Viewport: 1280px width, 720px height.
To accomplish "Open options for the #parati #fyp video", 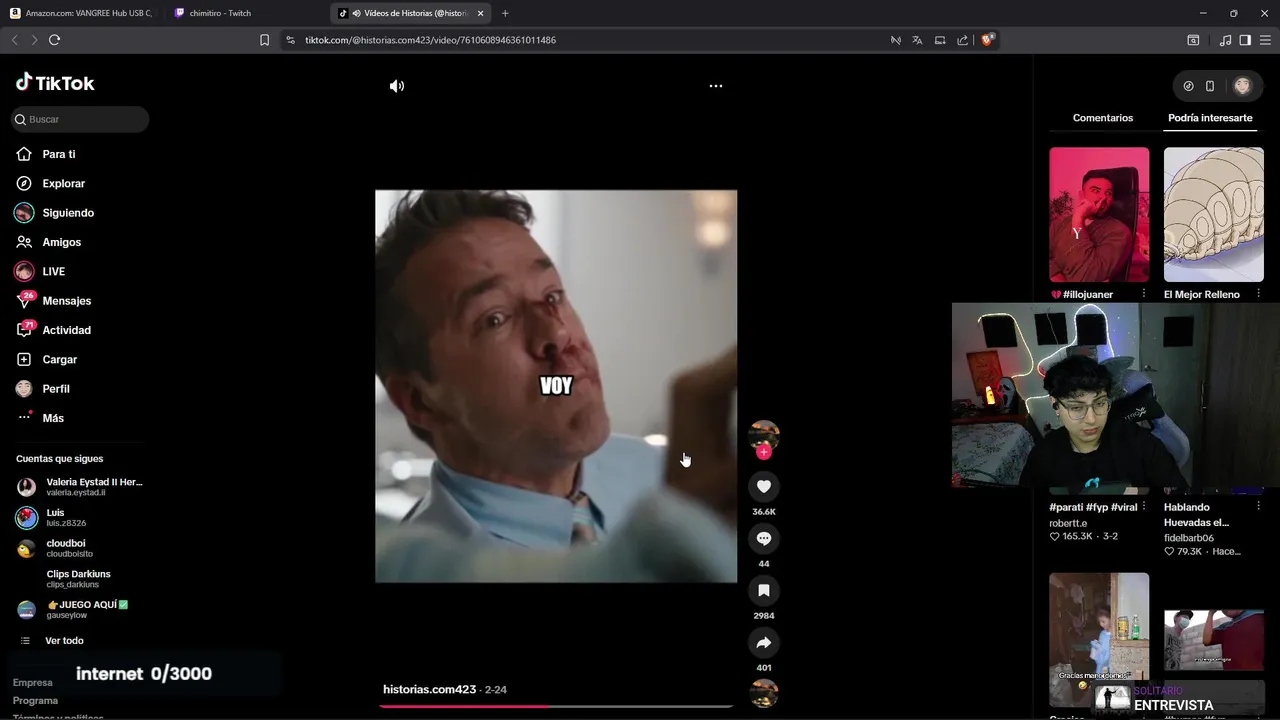I will (x=1143, y=507).
